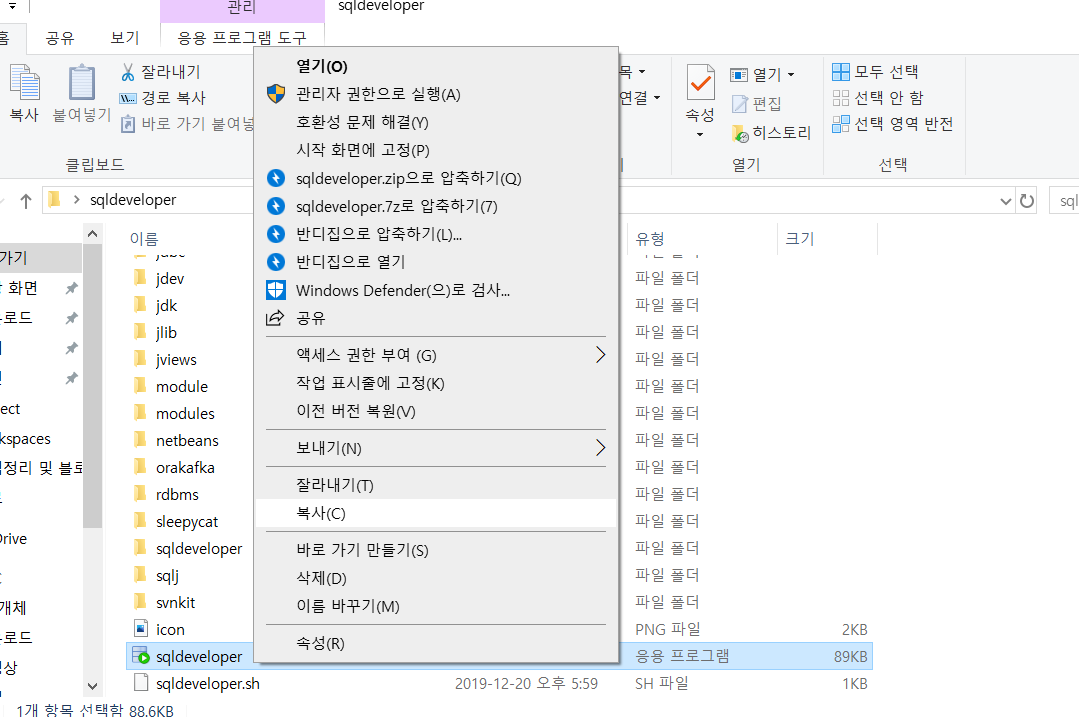Choose 반디집으로 열기 entry

click(436, 262)
